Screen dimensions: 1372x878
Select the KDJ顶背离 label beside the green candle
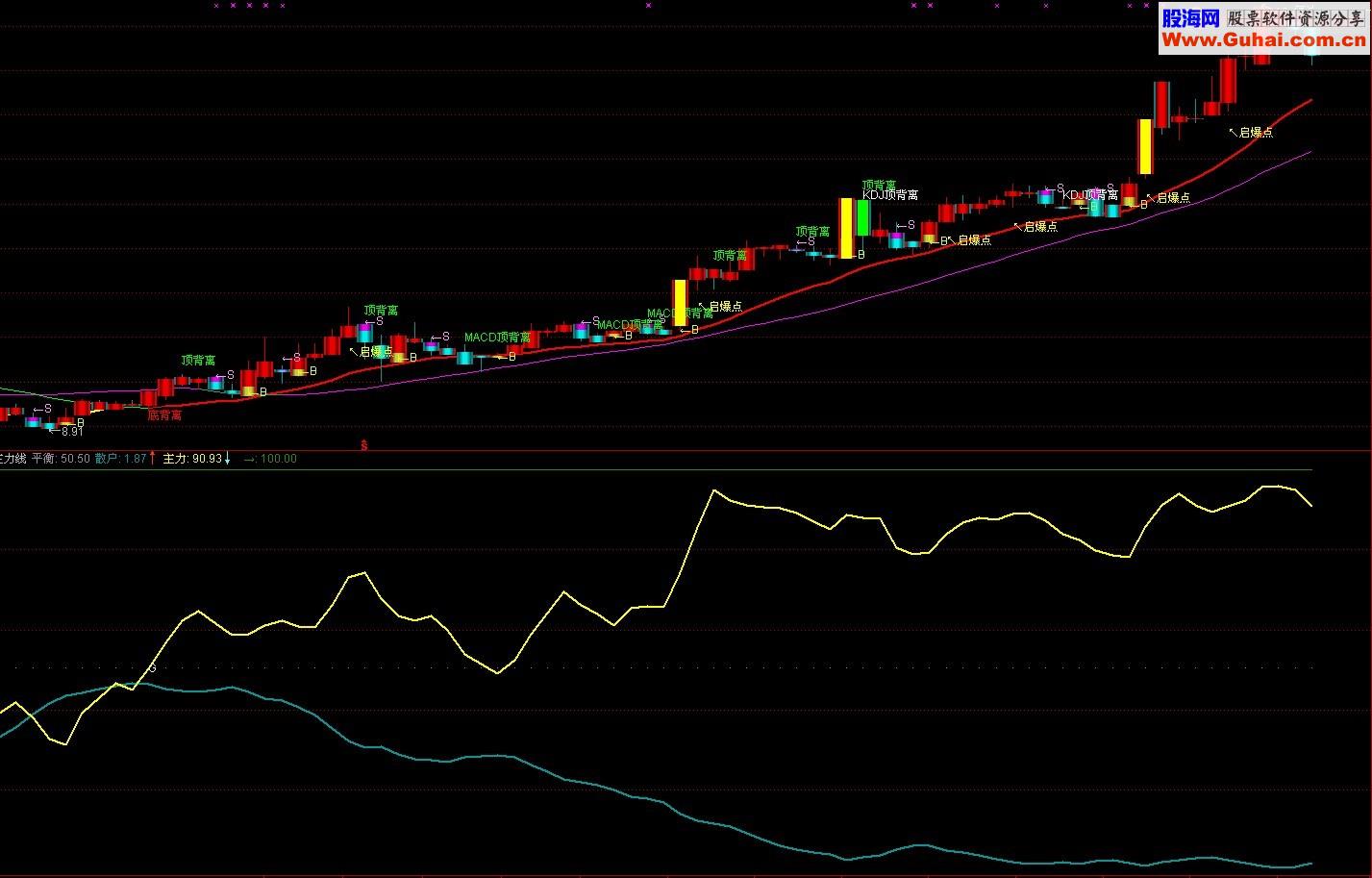pos(890,195)
